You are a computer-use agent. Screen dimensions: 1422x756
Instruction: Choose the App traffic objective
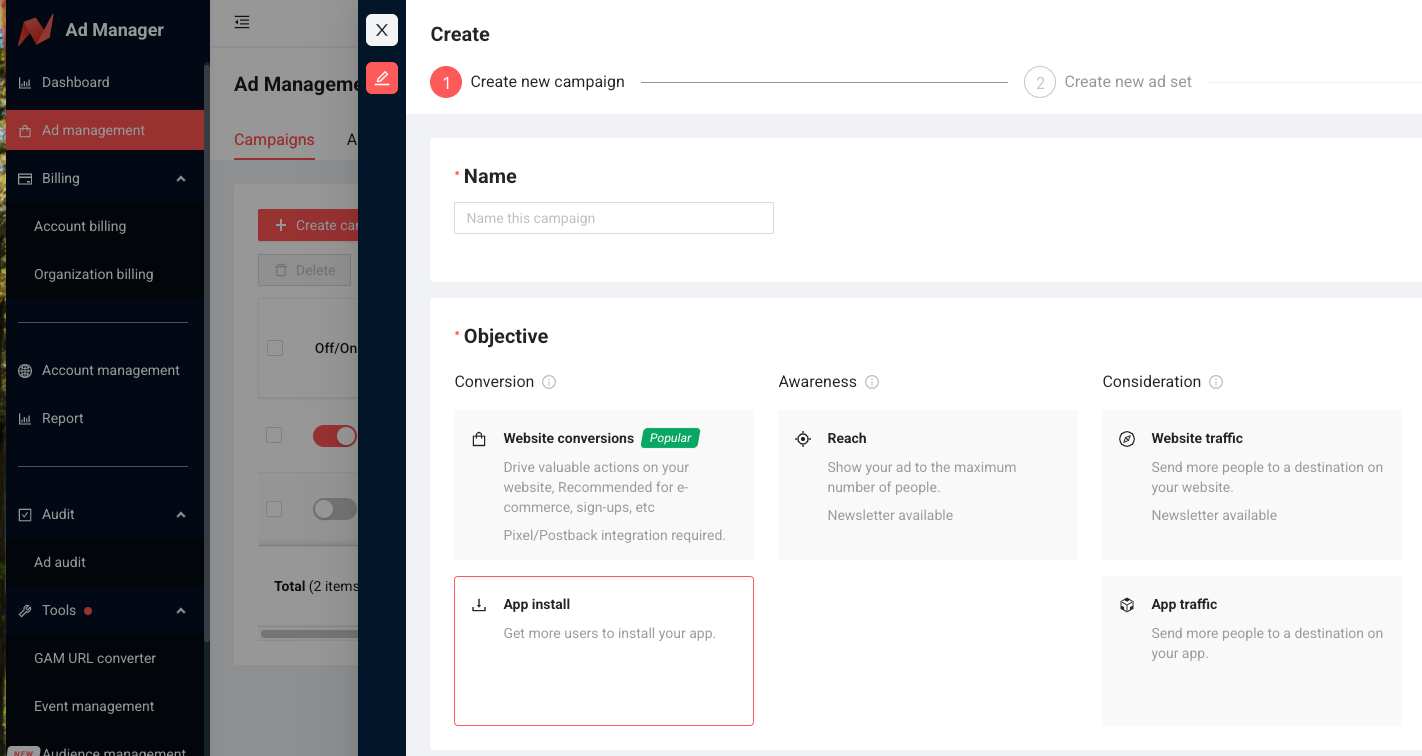(1251, 650)
